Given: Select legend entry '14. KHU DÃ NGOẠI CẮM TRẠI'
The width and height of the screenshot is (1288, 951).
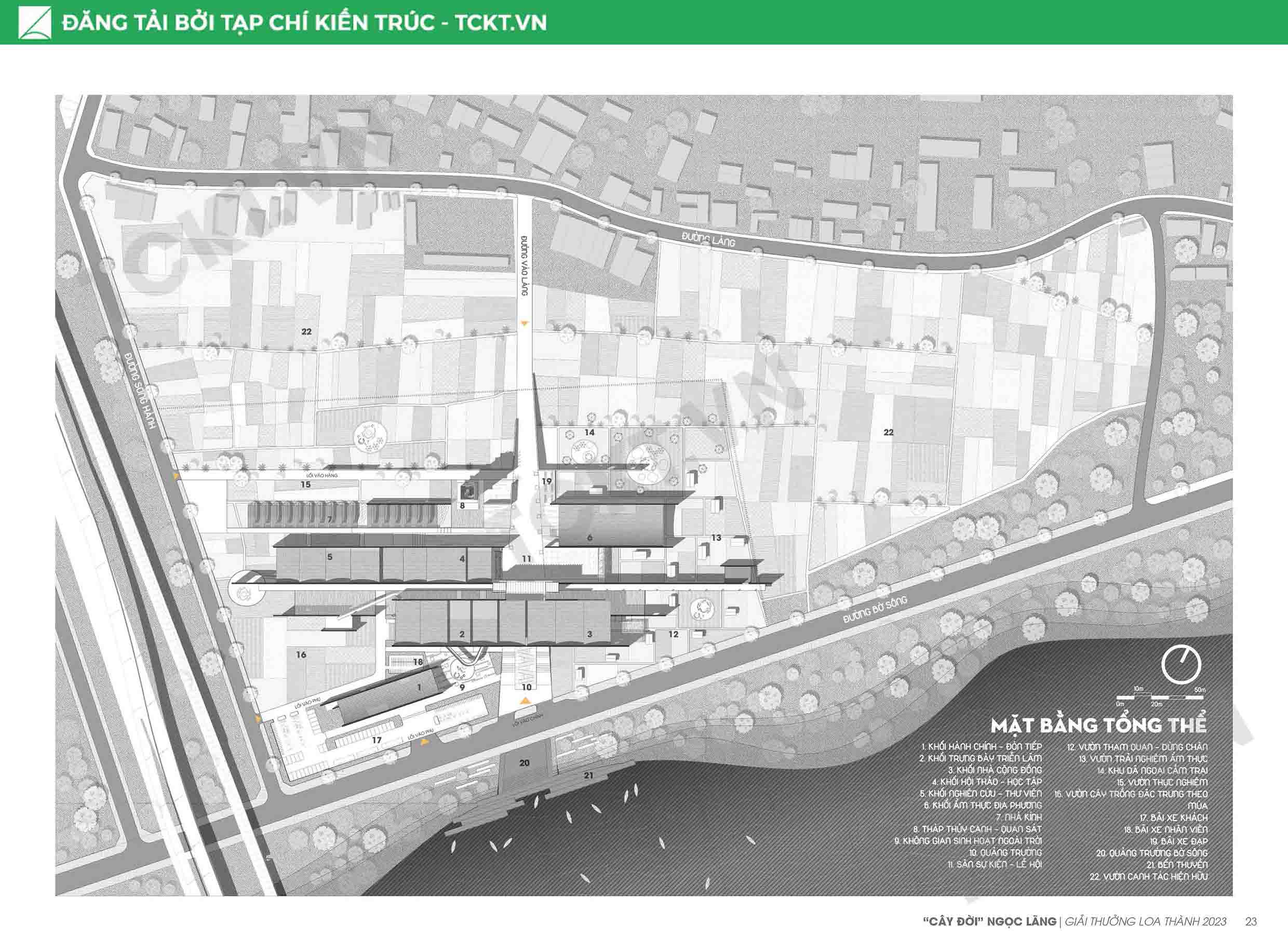Looking at the screenshot, I should tap(1152, 770).
